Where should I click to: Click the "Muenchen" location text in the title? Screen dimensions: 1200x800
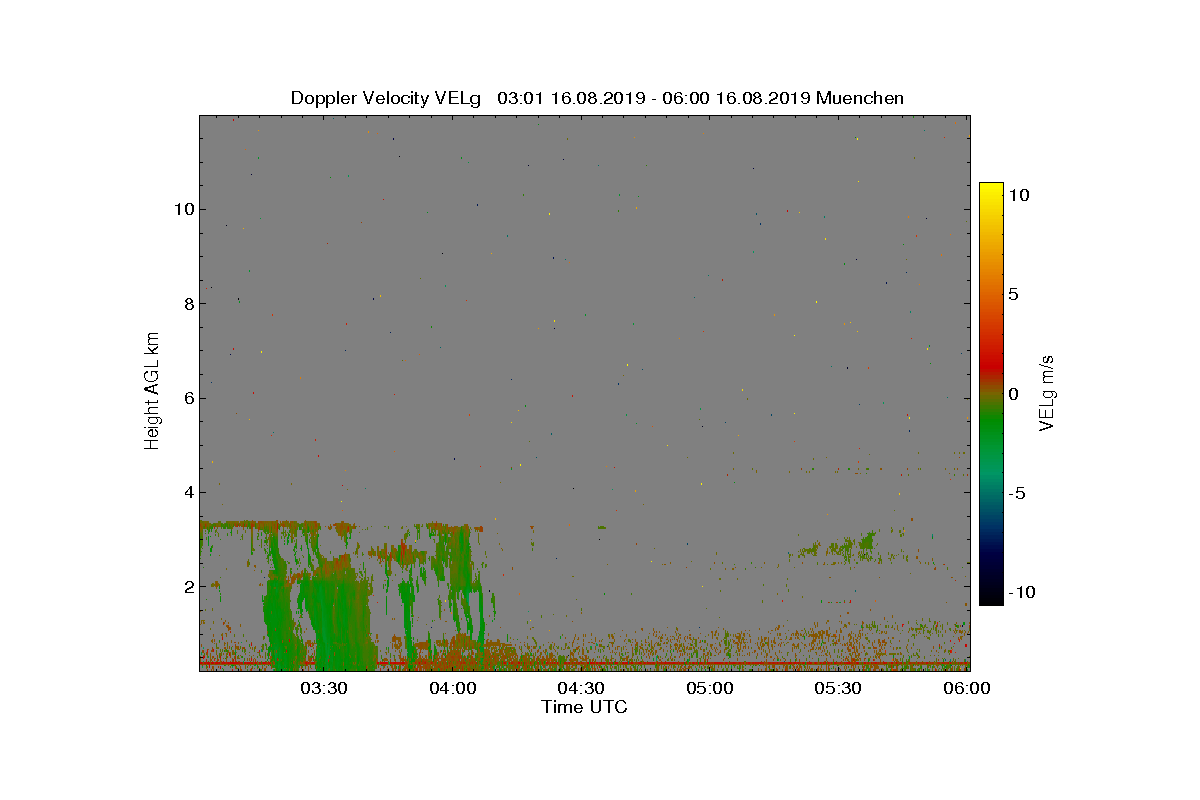(x=860, y=98)
